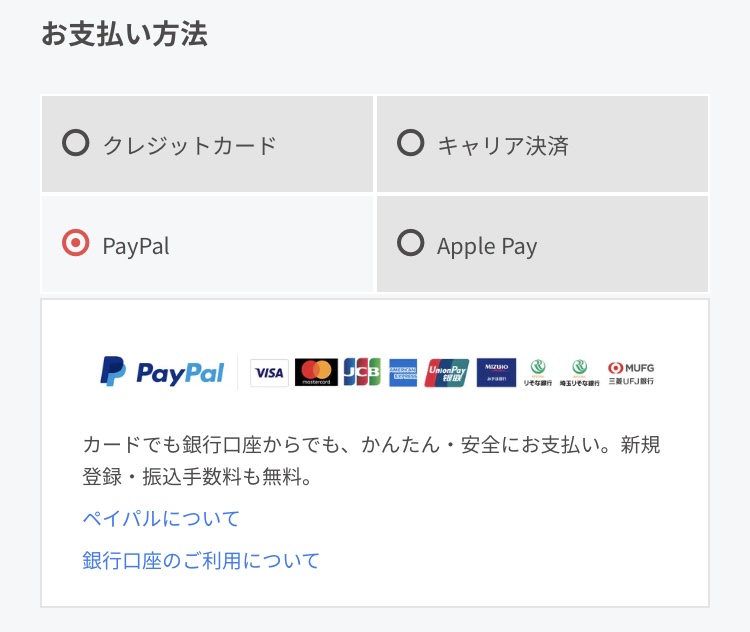Select the Apple Pay radio button
This screenshot has height=632, width=750.
[410, 243]
